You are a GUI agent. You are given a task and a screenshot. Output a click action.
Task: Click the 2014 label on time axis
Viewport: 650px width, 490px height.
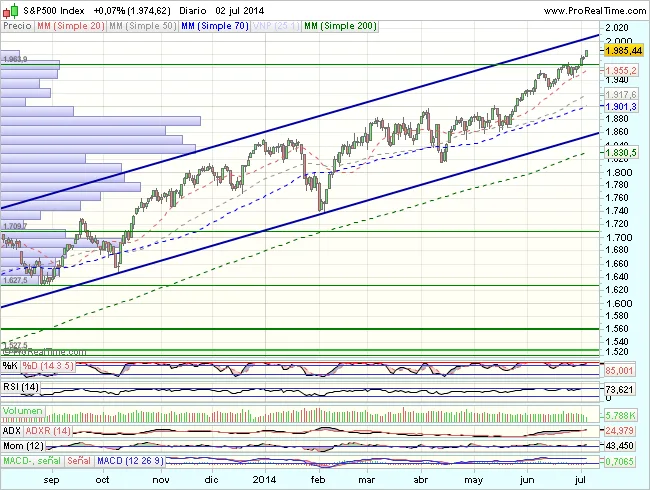pyautogui.click(x=264, y=480)
